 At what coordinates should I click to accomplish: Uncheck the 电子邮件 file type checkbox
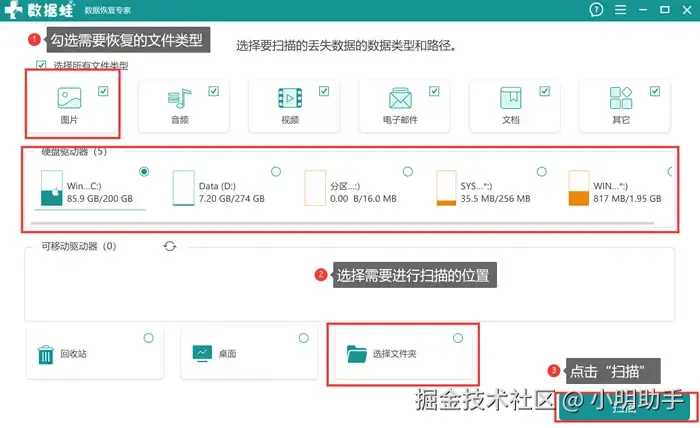(434, 91)
